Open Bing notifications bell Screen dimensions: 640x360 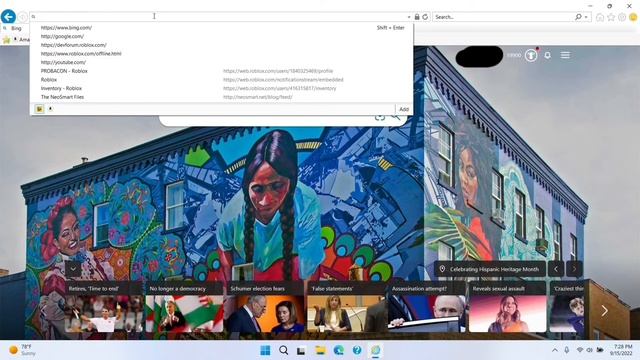[x=548, y=55]
